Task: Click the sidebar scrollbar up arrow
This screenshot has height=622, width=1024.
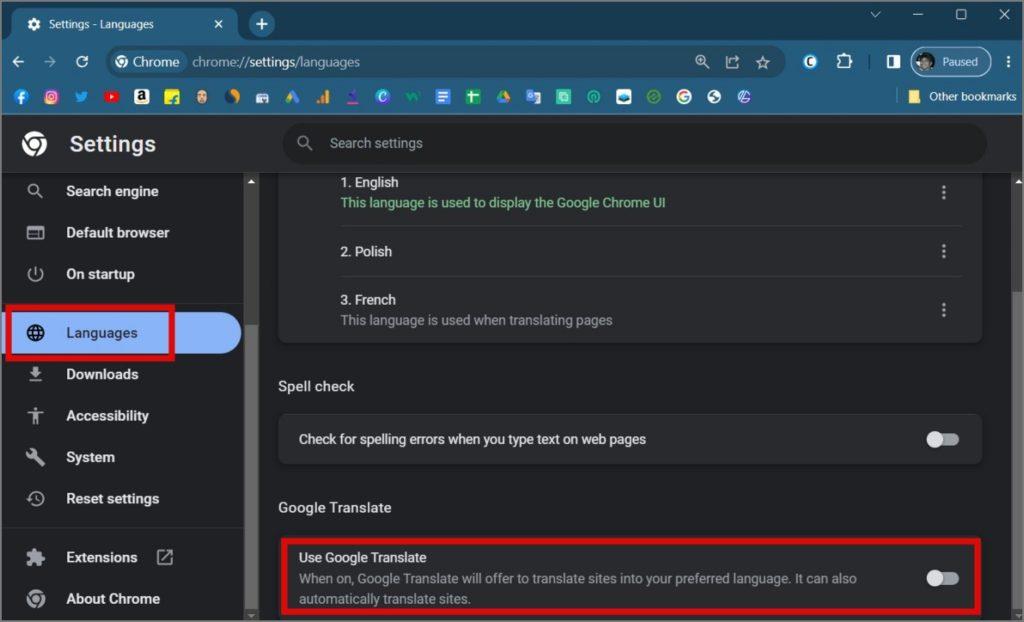Action: [x=251, y=182]
